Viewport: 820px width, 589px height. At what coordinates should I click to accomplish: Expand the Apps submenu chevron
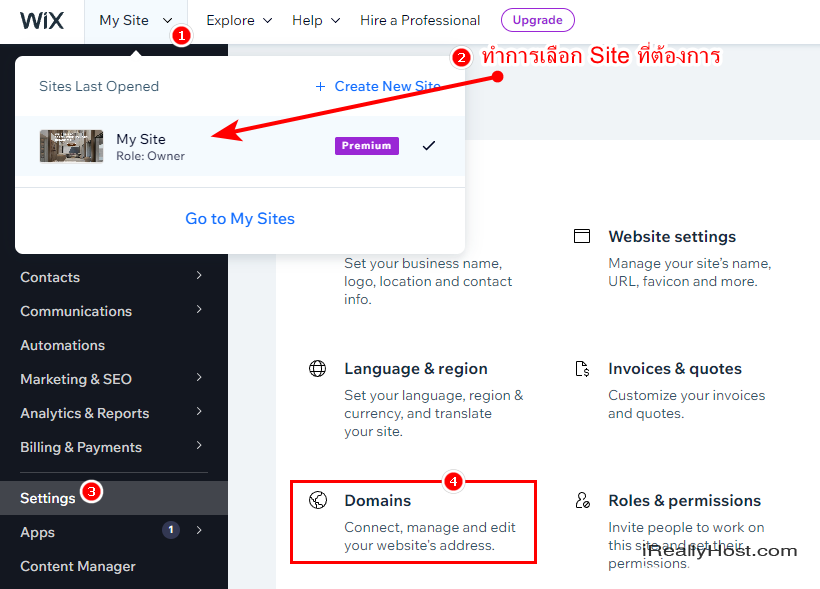click(199, 530)
